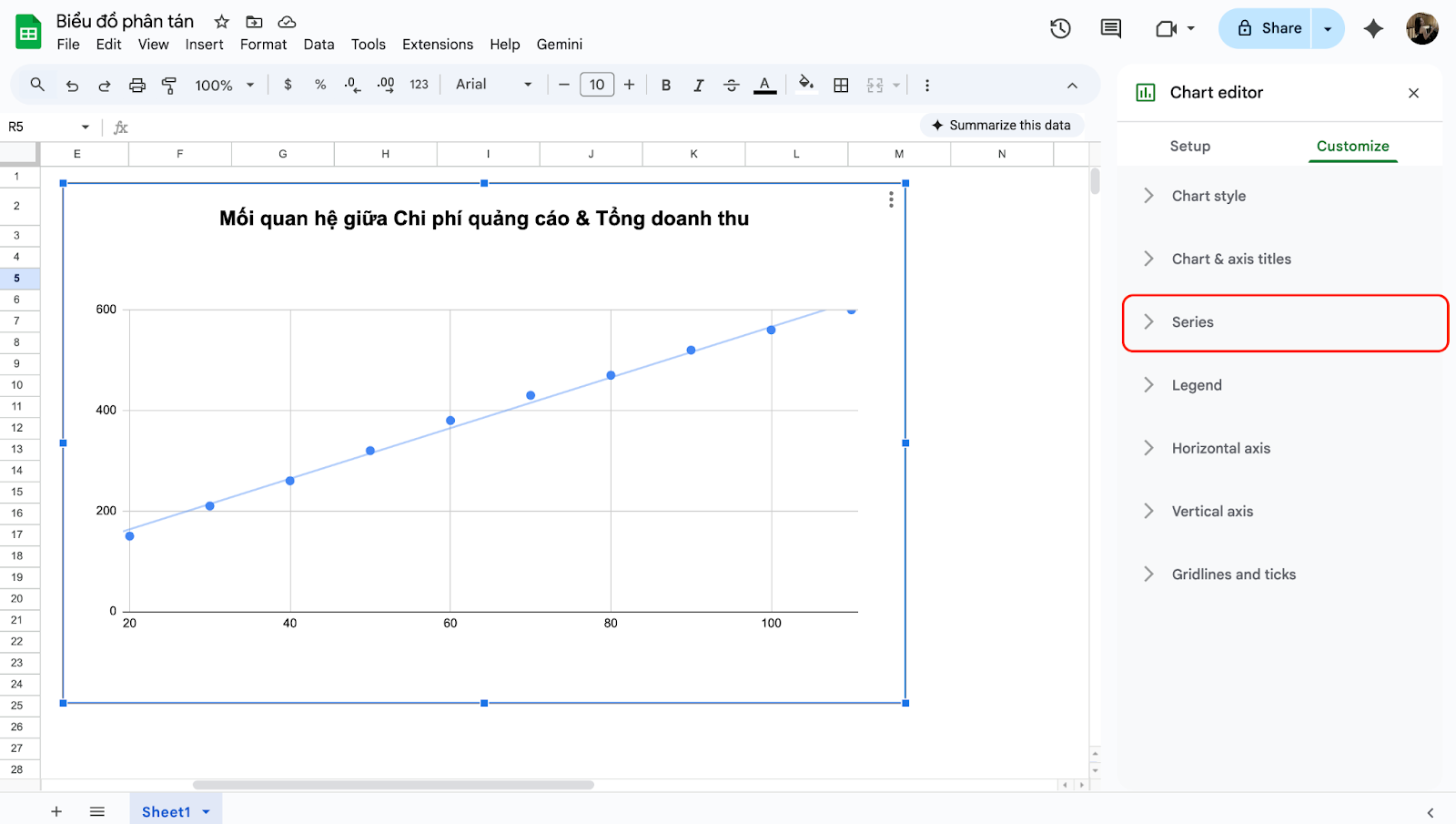Open the comments icon
This screenshot has height=824, width=1456.
pos(1110,28)
